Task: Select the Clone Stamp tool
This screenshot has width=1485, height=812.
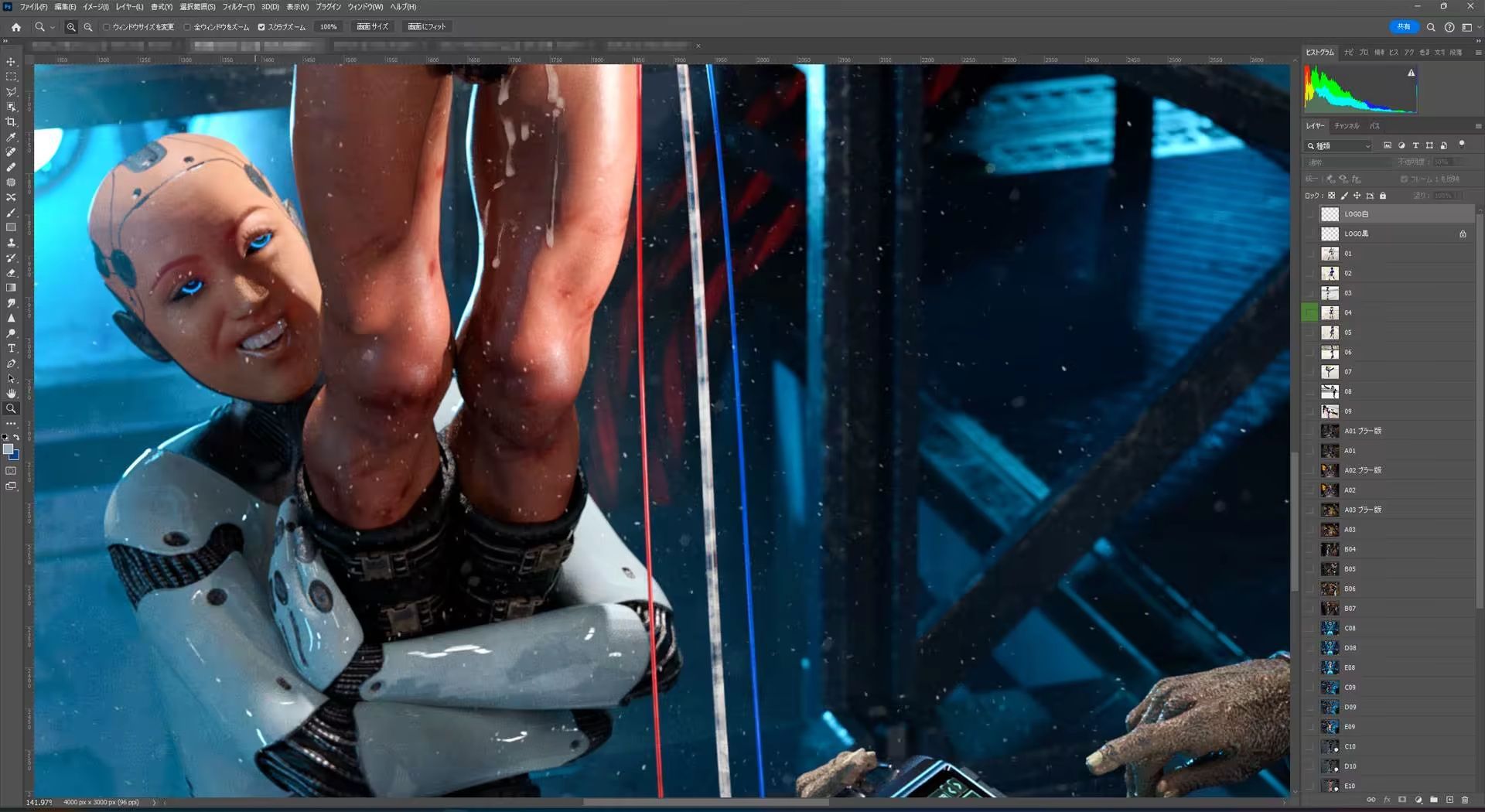Action: tap(11, 243)
